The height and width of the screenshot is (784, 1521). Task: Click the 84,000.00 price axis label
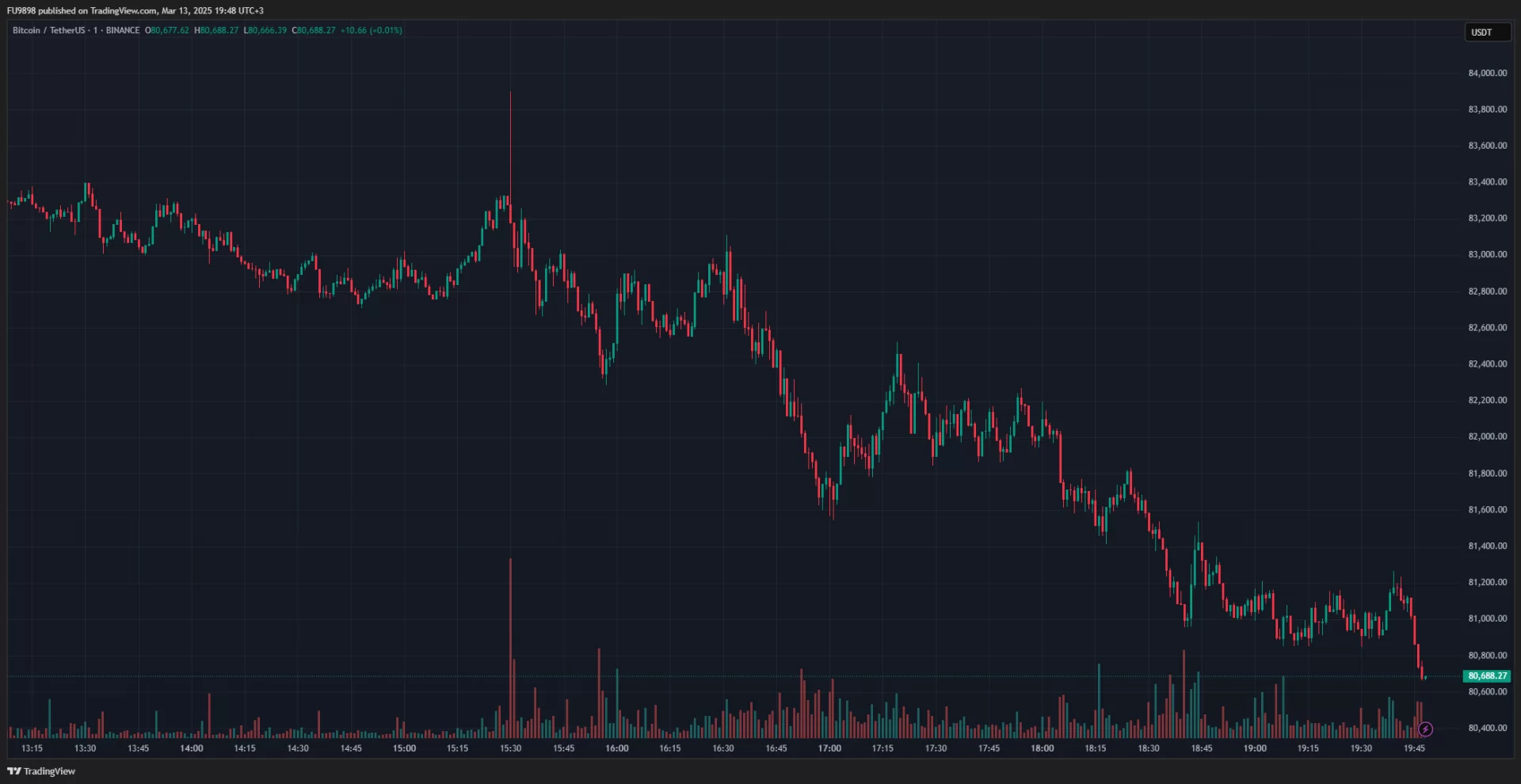[x=1487, y=73]
